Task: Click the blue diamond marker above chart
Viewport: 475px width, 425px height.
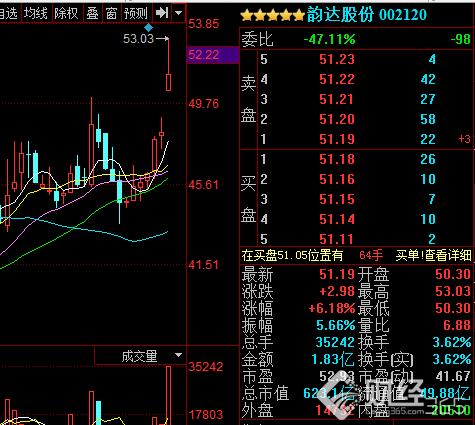Action: (x=148, y=28)
